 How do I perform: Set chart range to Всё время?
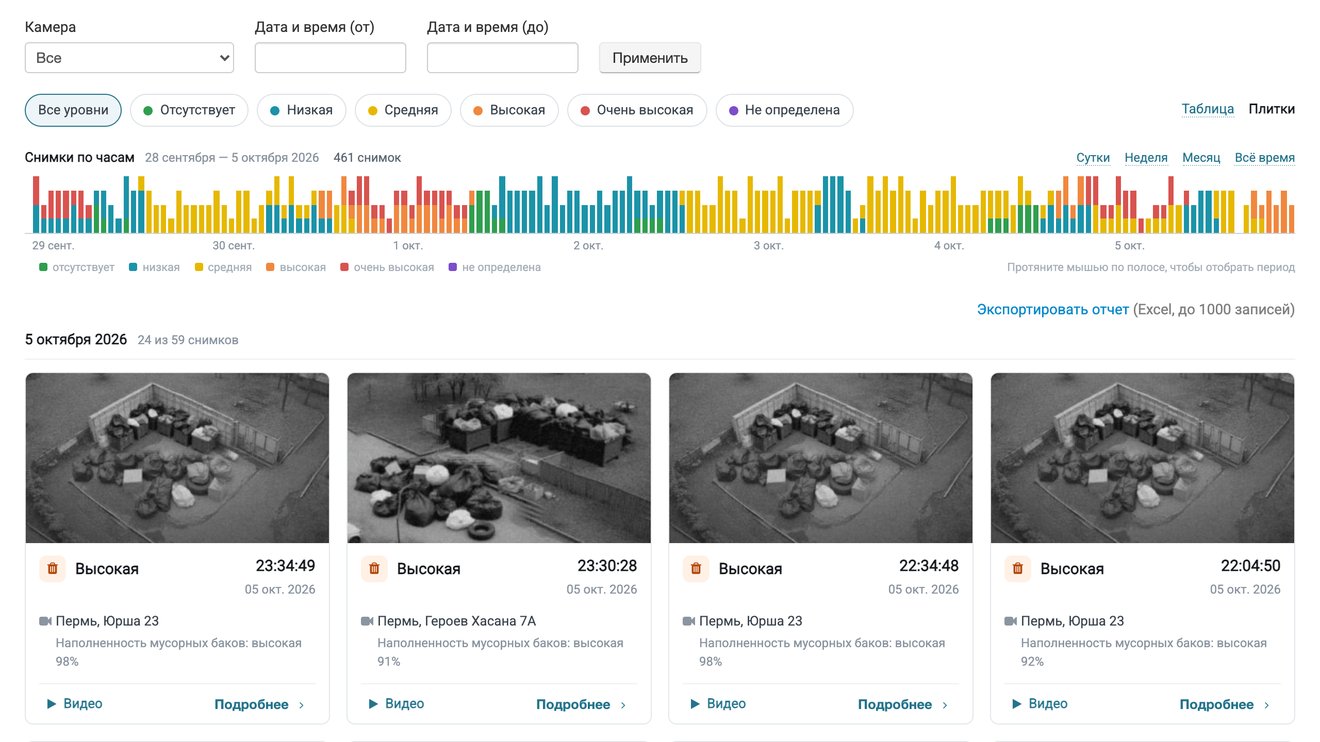coord(1265,158)
